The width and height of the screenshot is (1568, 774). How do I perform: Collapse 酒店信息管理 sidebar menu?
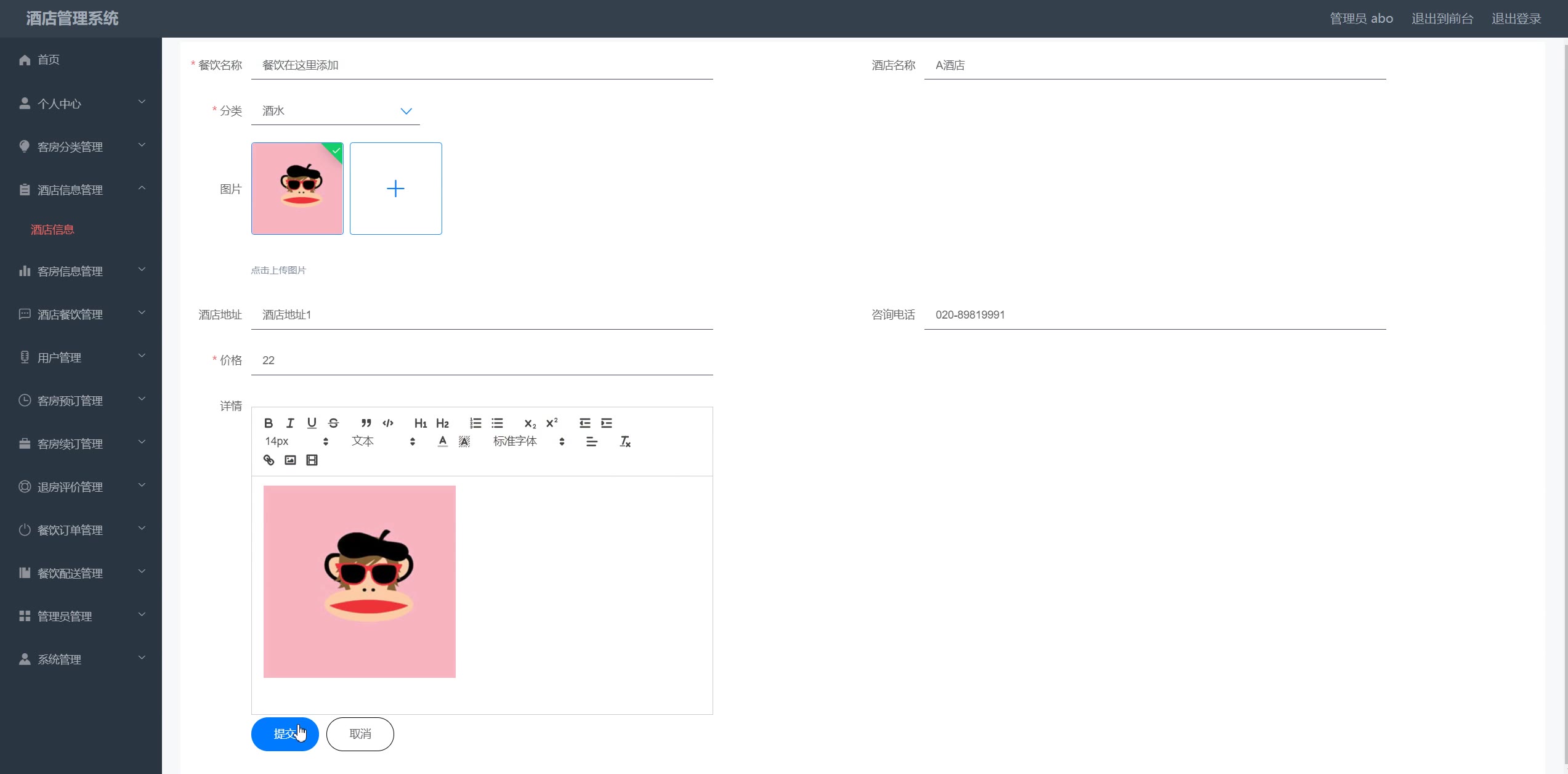tap(81, 190)
